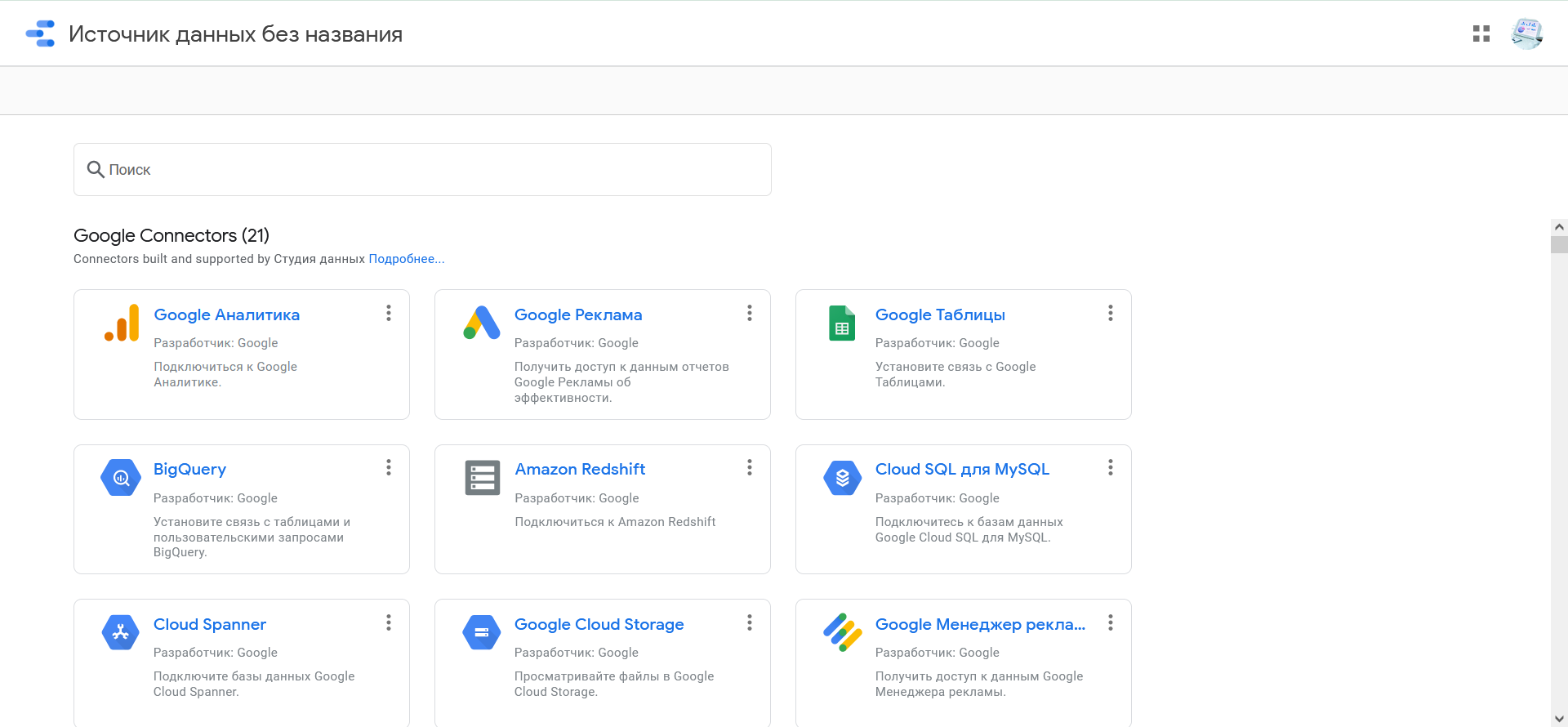Click the Data Studio logo icon

click(40, 33)
